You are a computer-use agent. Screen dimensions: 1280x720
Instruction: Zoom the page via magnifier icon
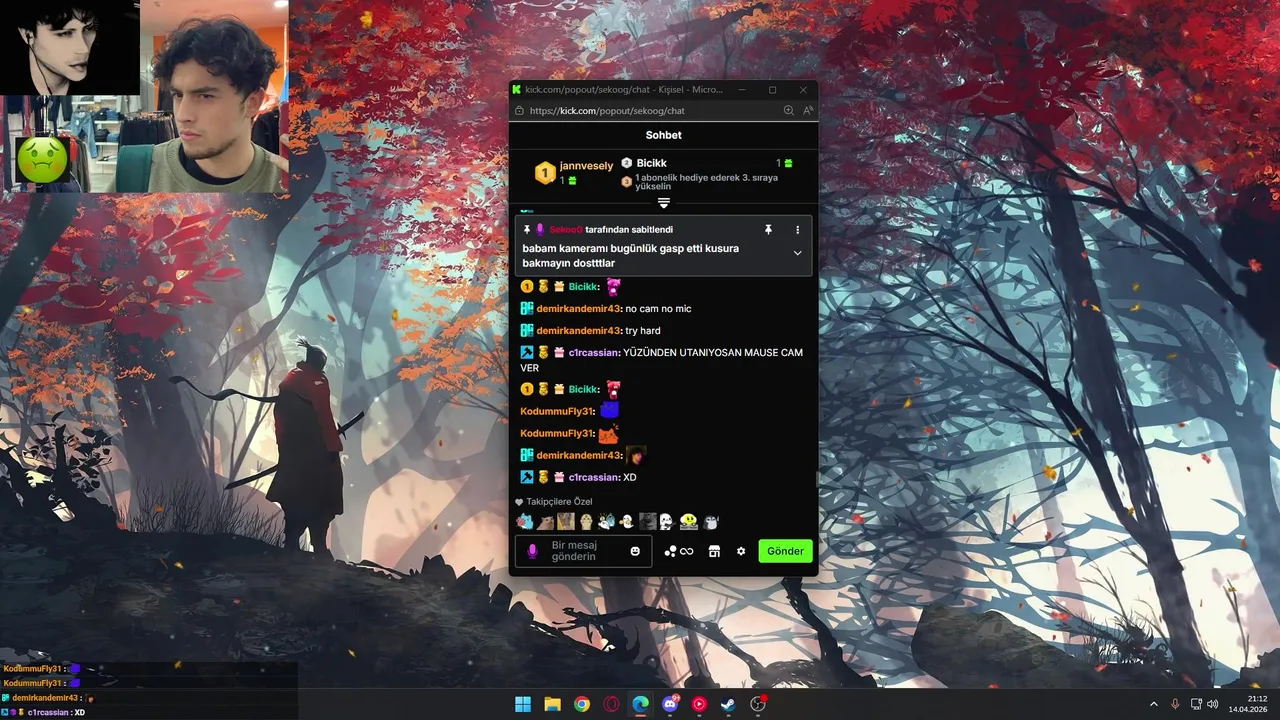(788, 111)
